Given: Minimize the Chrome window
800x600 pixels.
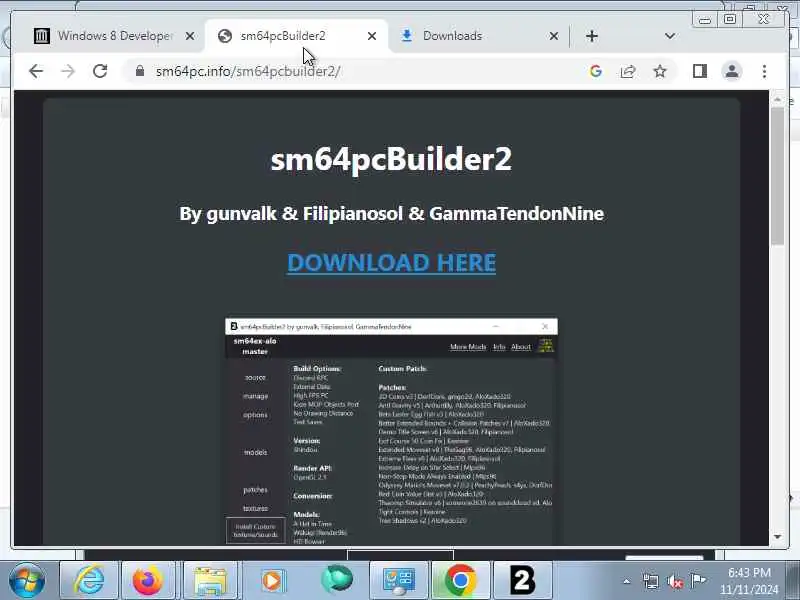Looking at the screenshot, I should [705, 19].
